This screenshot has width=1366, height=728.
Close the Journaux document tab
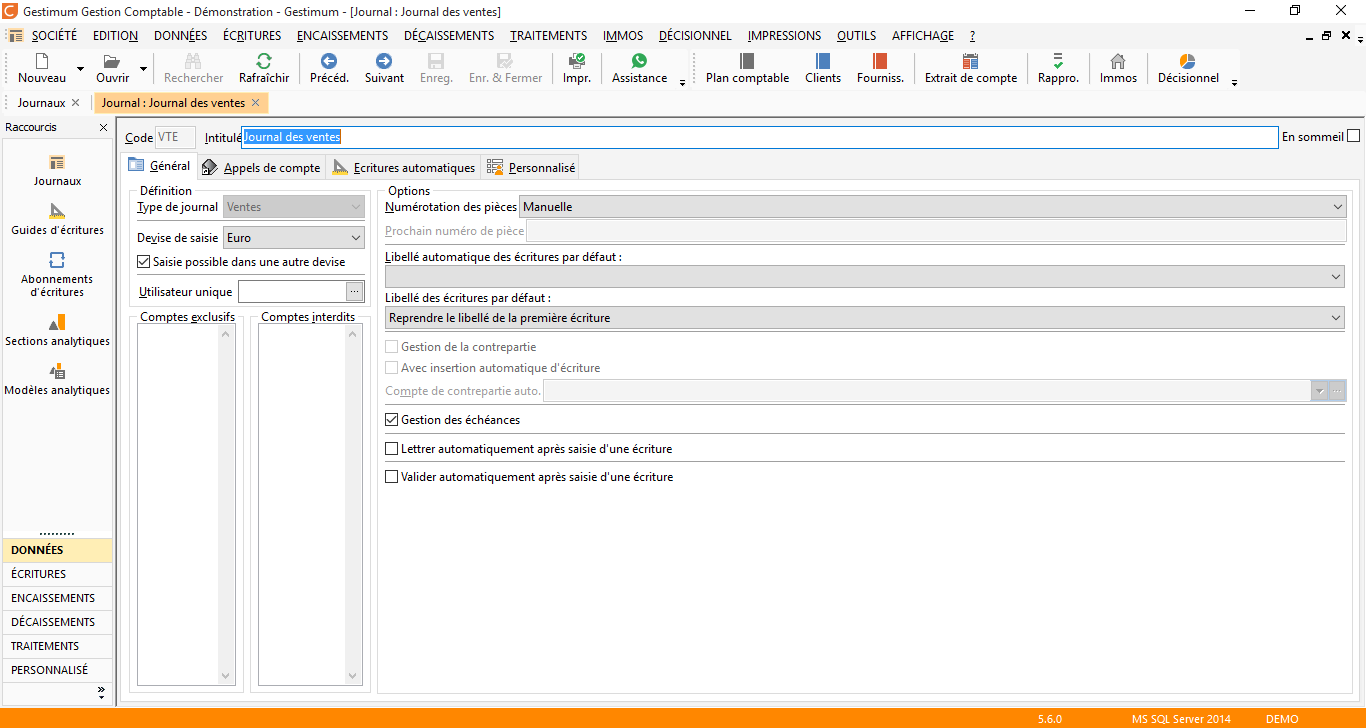75,103
